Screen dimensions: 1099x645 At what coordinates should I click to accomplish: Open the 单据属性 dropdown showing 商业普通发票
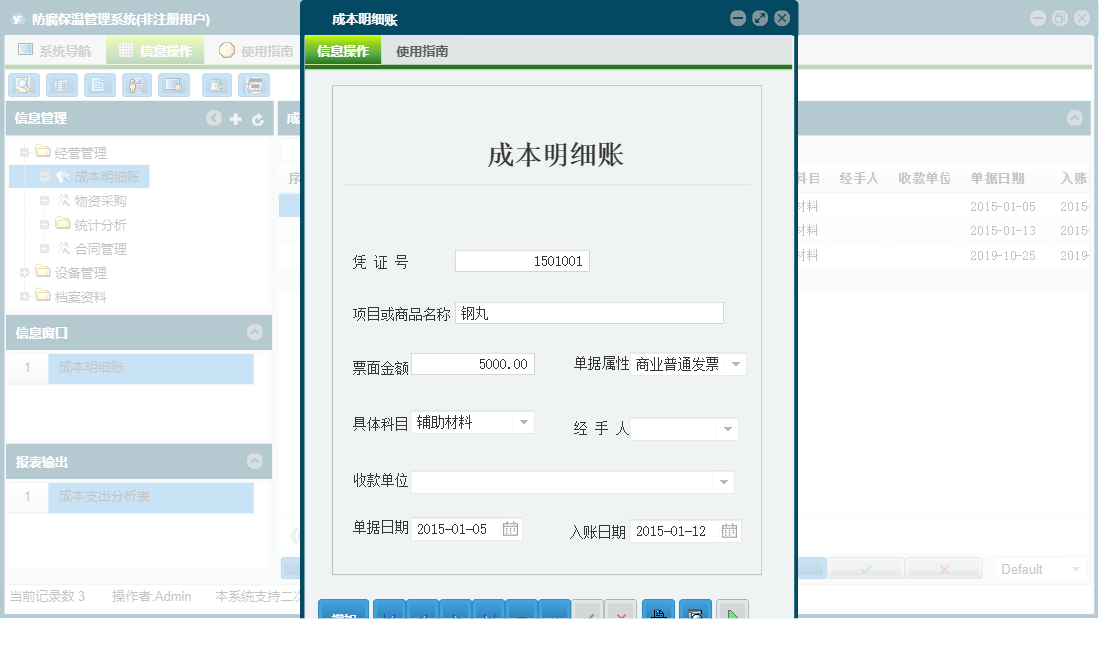737,364
